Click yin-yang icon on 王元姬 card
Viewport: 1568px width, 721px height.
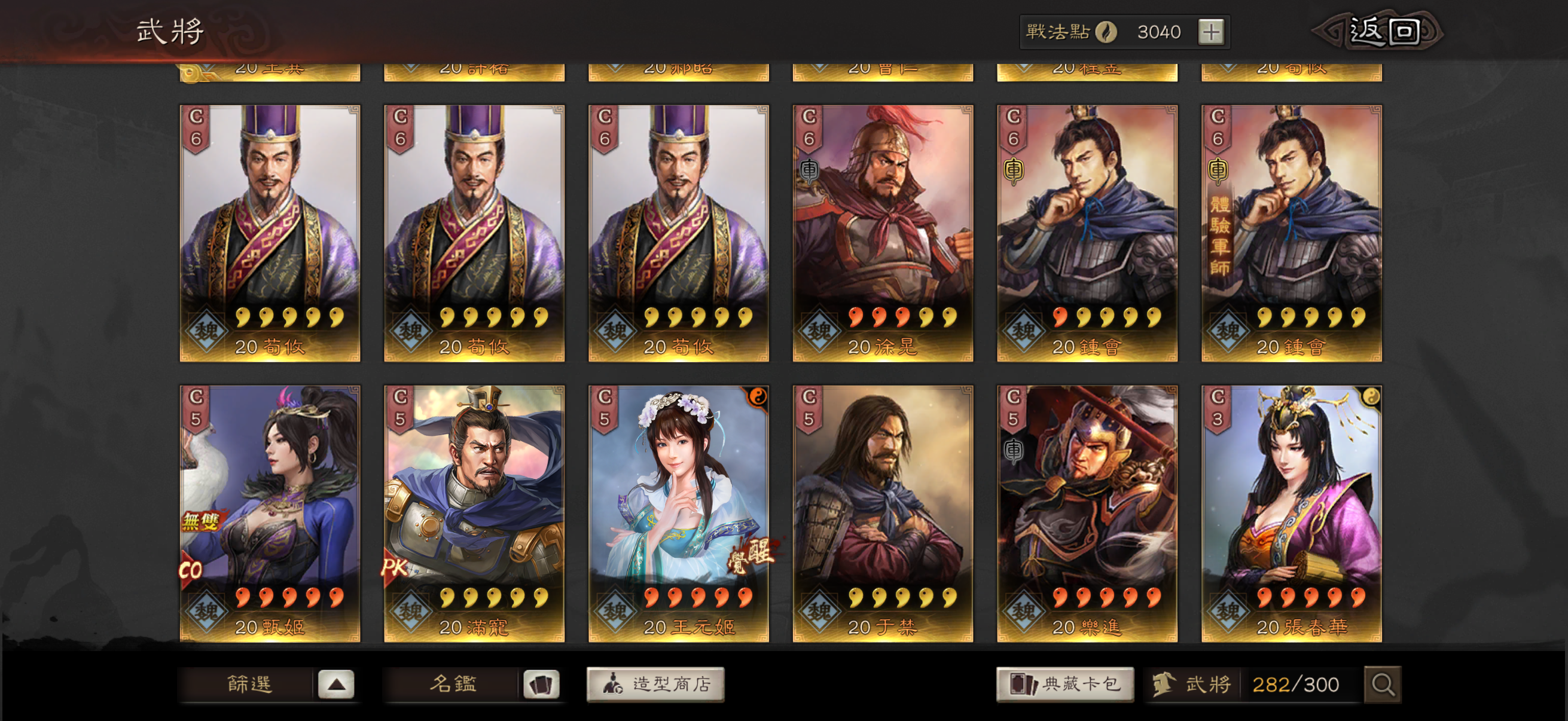(x=756, y=398)
